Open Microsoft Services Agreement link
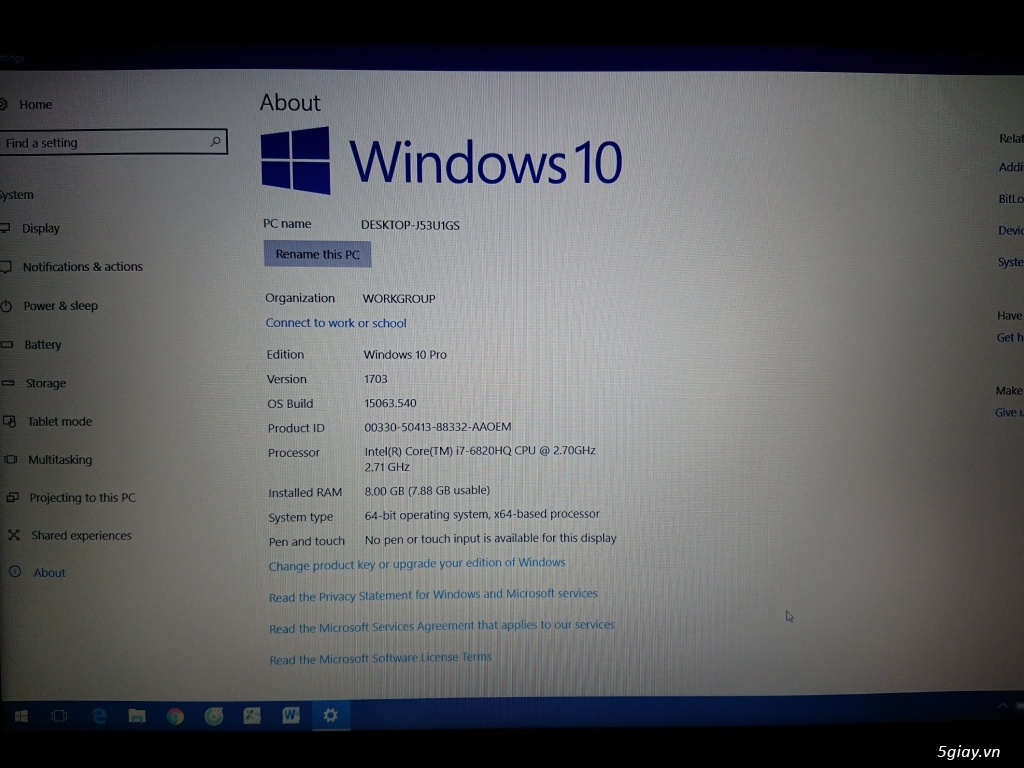This screenshot has height=768, width=1024. tap(441, 626)
